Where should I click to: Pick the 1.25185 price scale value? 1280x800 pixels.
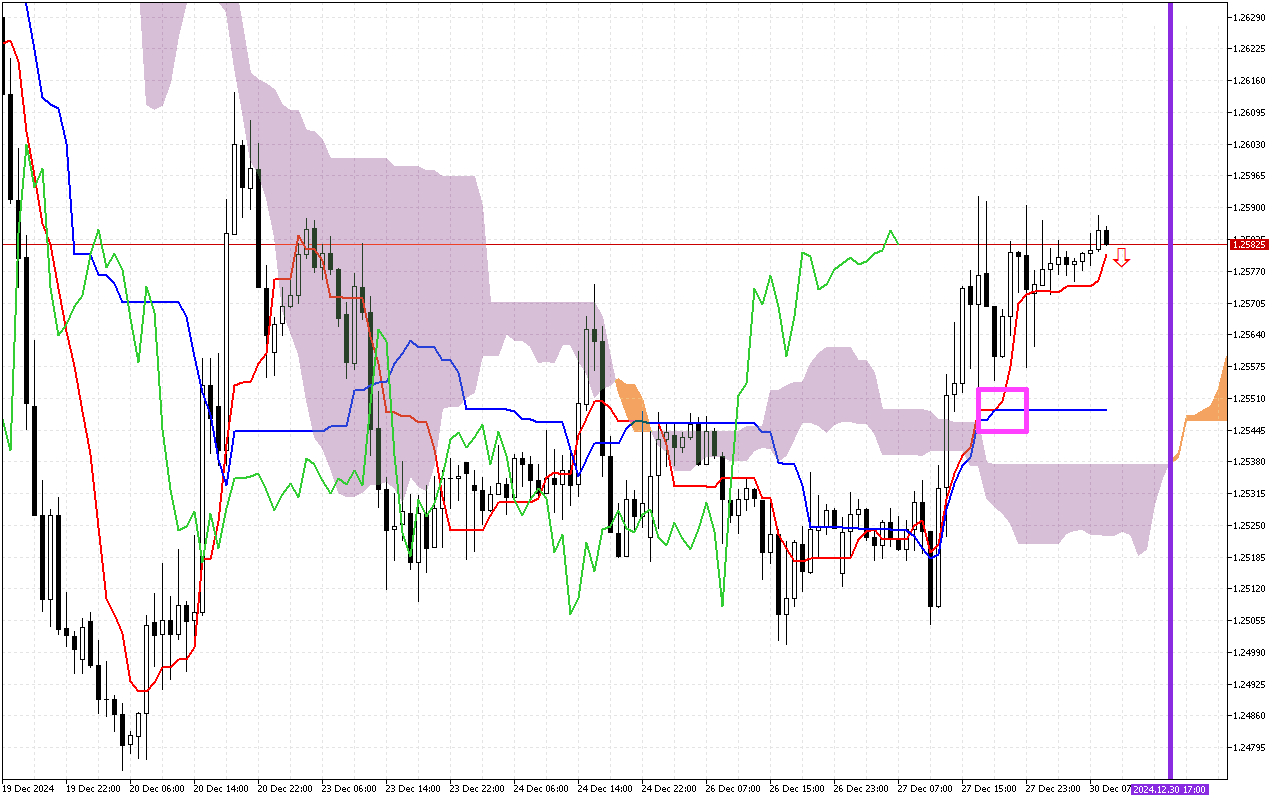click(1249, 557)
